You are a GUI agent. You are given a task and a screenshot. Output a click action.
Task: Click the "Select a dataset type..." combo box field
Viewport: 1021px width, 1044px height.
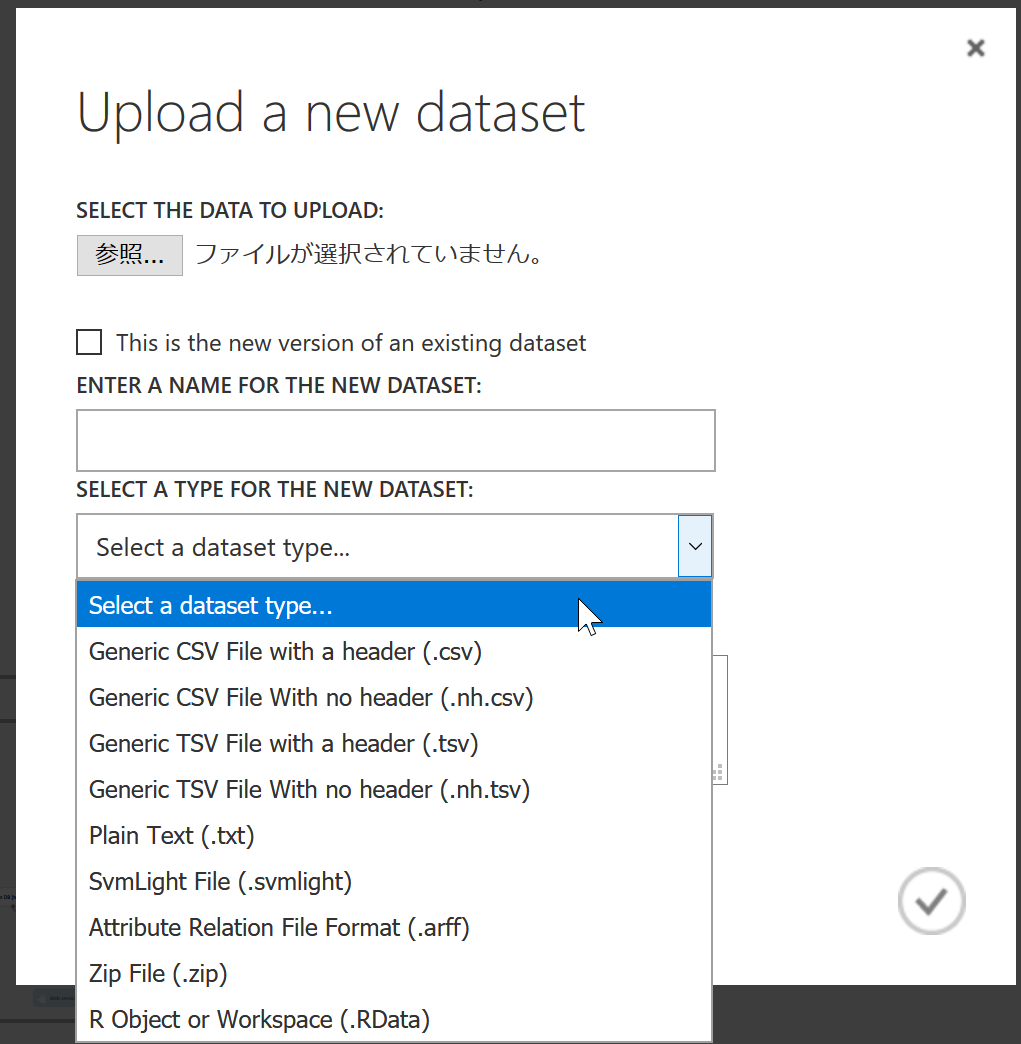tap(376, 546)
